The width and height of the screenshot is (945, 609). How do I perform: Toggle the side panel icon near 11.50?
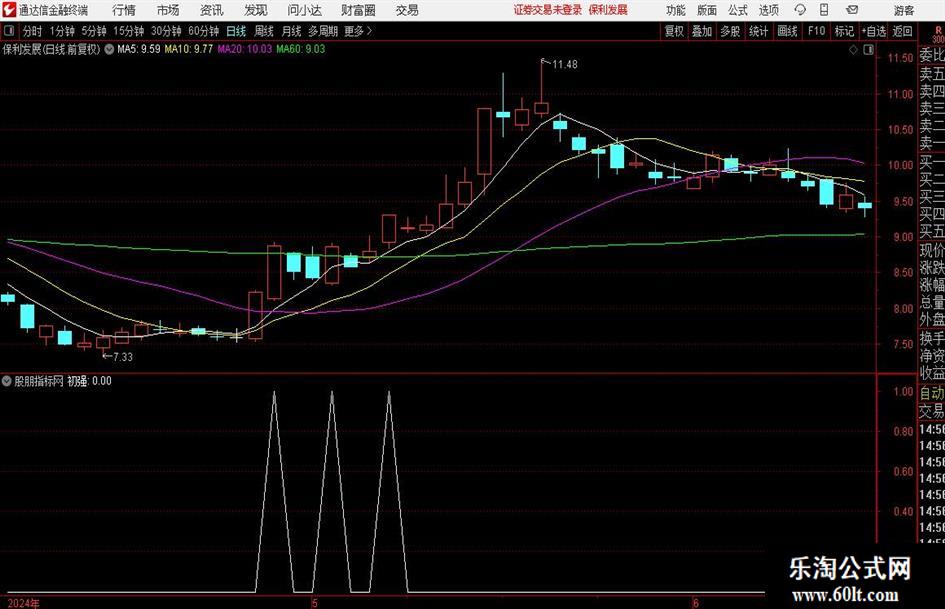coord(868,50)
